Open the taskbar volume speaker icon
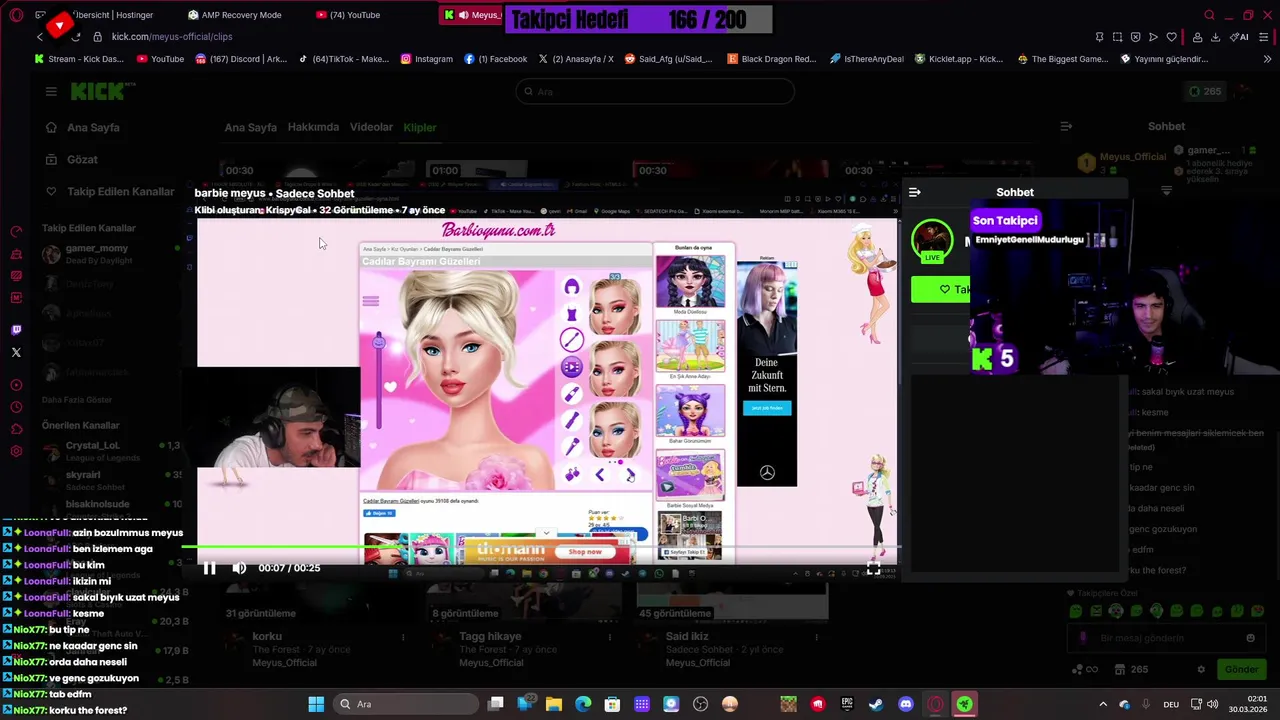Screen dimensions: 1280x720 coord(1212,704)
